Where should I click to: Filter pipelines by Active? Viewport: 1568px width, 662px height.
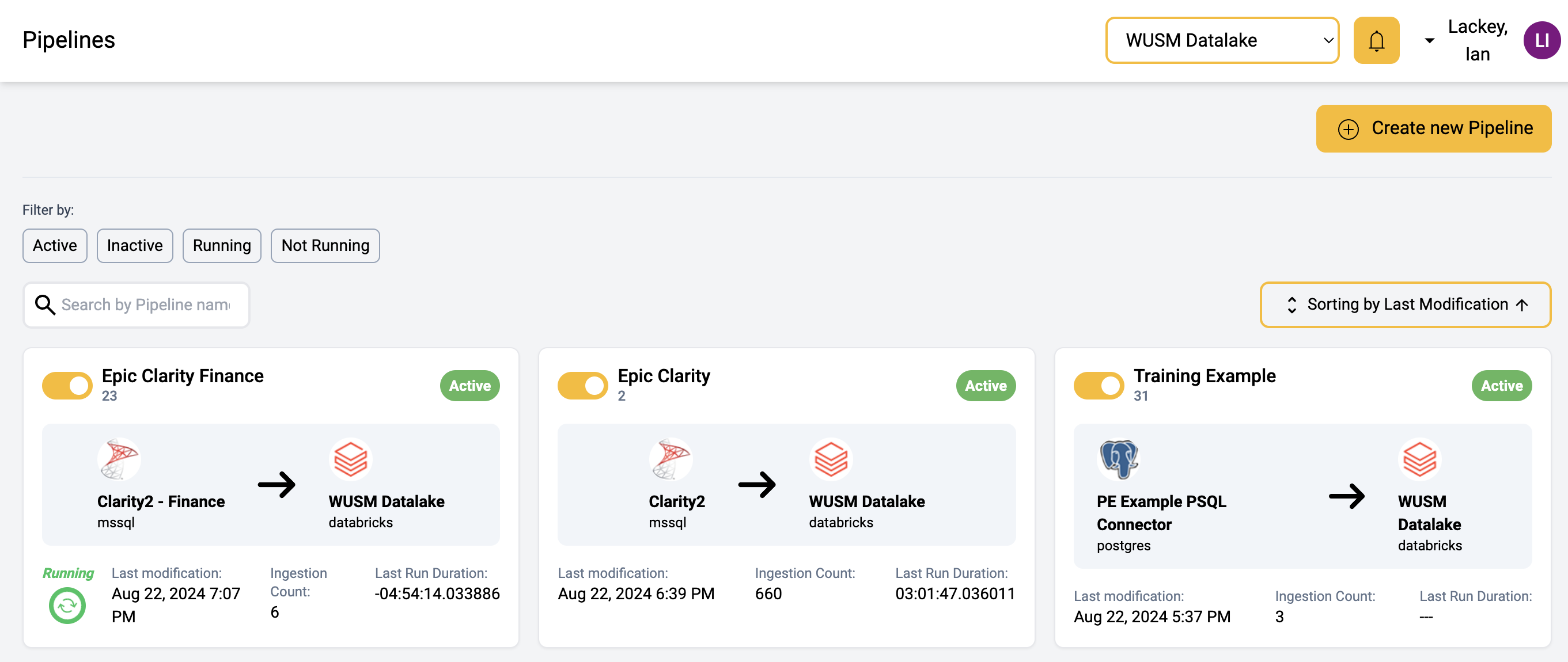click(x=55, y=246)
